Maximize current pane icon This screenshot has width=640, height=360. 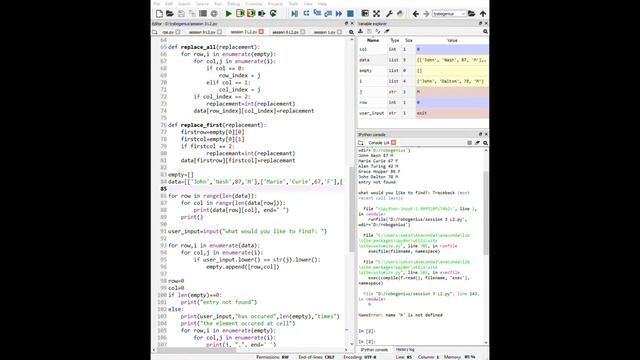pos(365,14)
